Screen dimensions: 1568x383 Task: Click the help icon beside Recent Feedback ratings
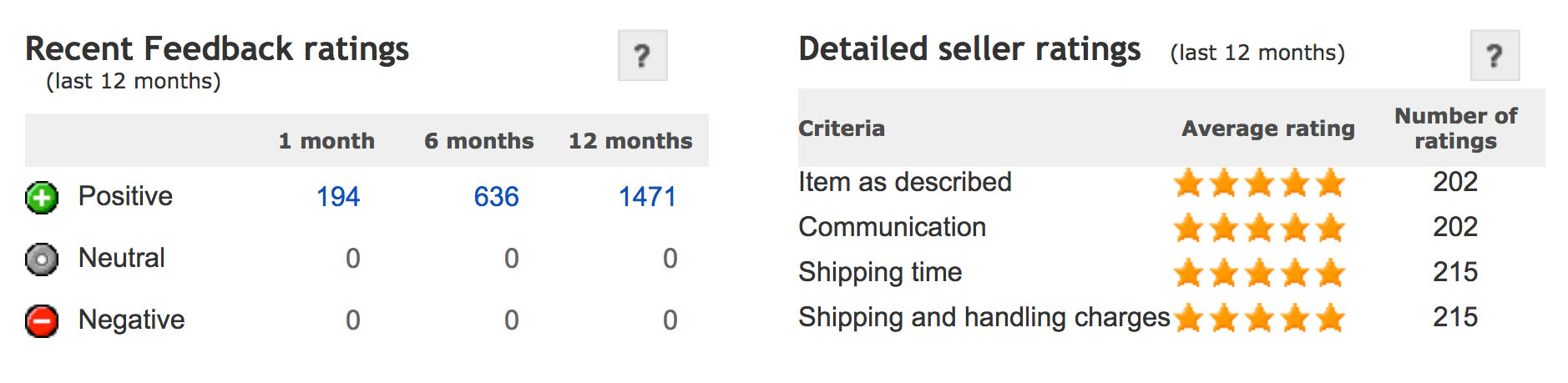pyautogui.click(x=642, y=56)
